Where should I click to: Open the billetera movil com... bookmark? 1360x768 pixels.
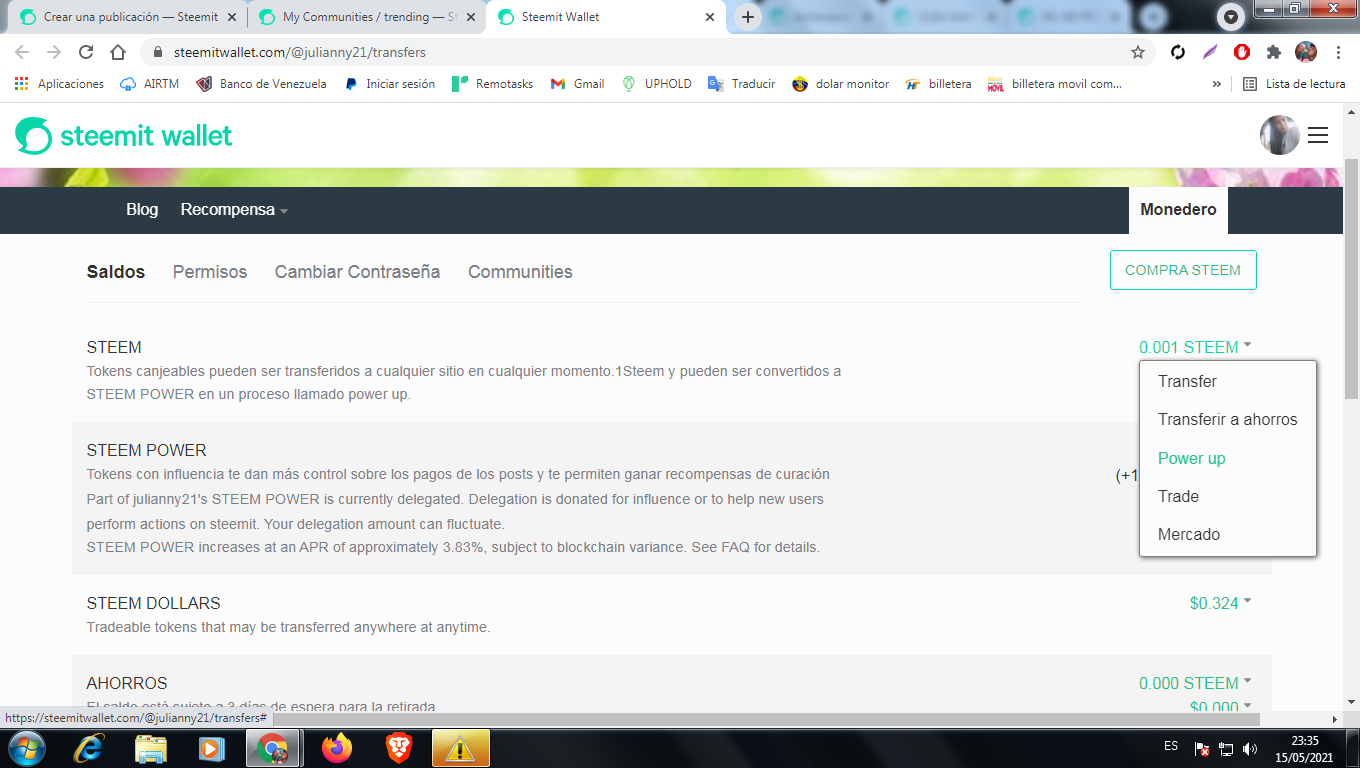1055,84
